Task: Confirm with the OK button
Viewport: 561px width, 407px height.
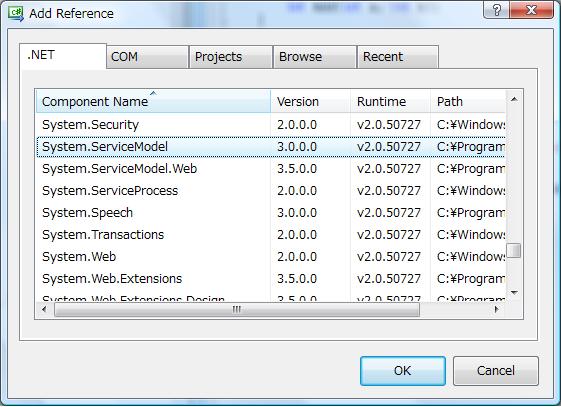Action: coord(403,371)
